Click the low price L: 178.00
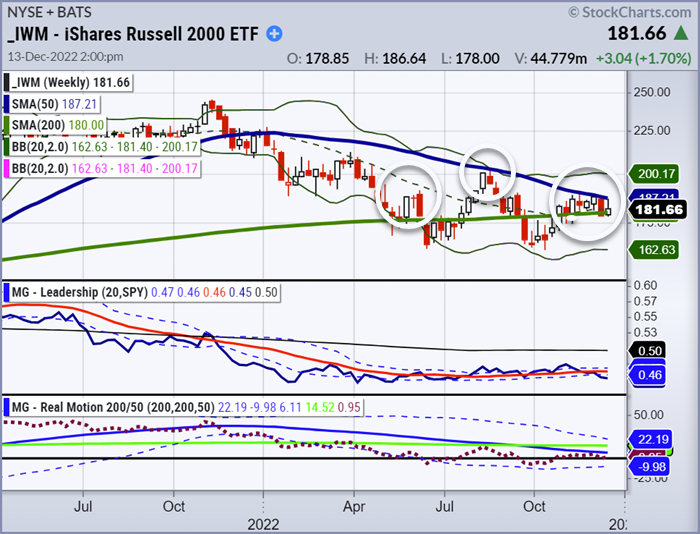Screen dimensions: 700x534 pyautogui.click(x=470, y=58)
